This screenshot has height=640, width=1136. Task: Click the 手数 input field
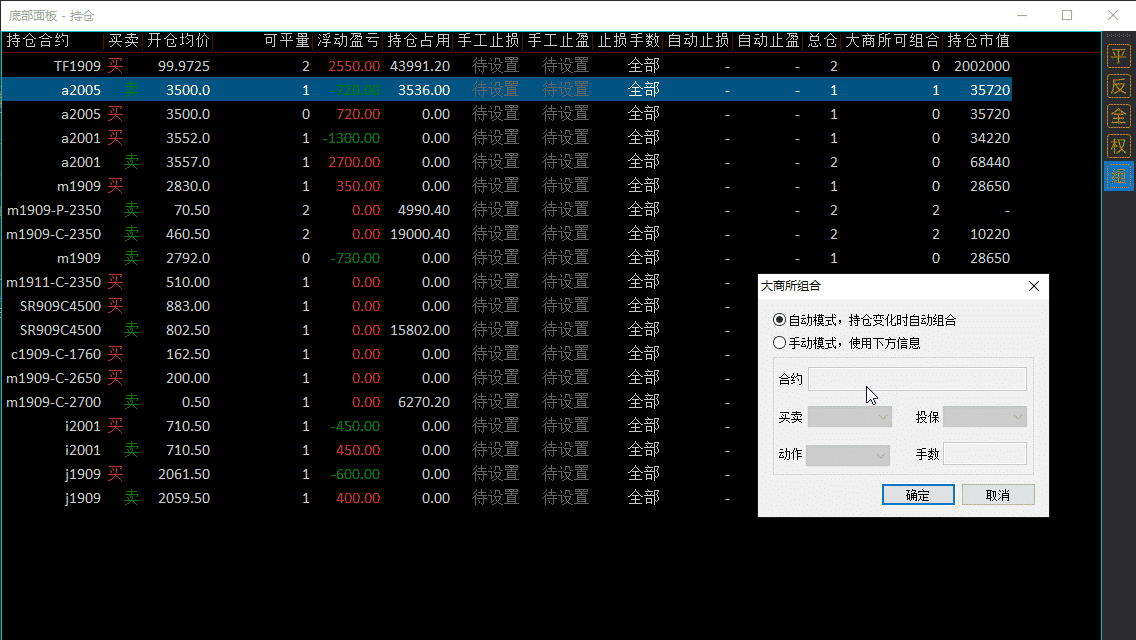pos(984,455)
